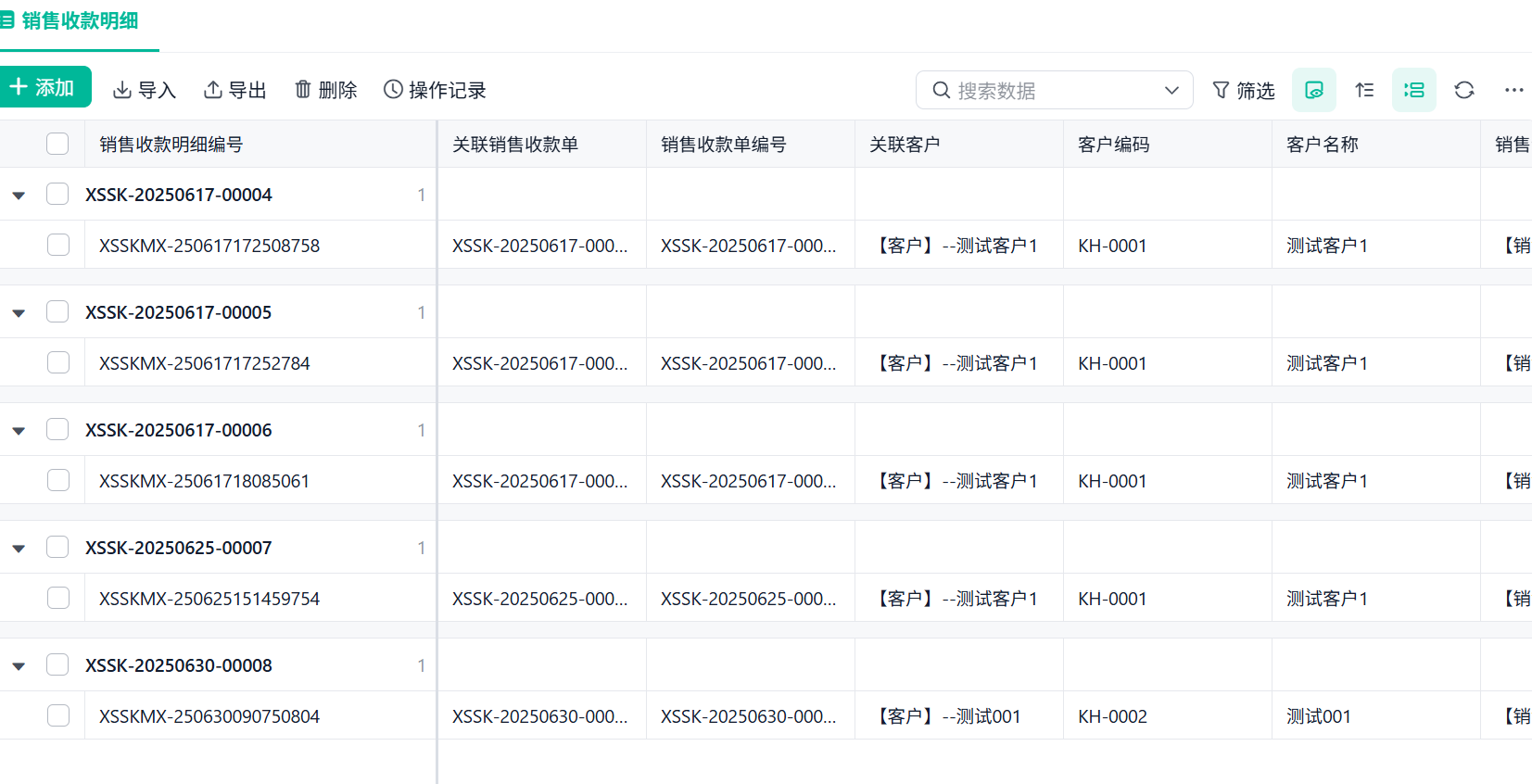Image resolution: width=1532 pixels, height=784 pixels.
Task: Toggle the grouped list view icon
Action: tap(1414, 90)
